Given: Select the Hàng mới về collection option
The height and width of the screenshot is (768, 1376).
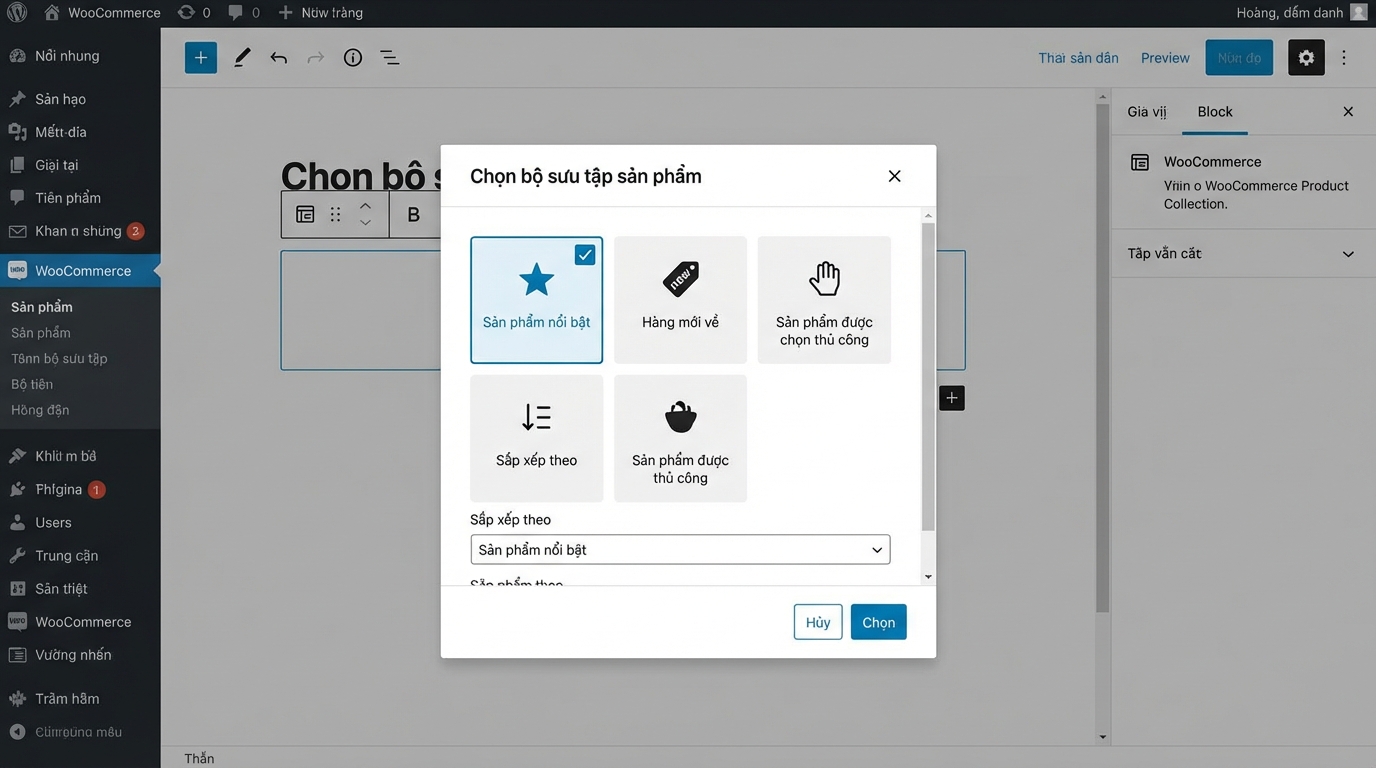Looking at the screenshot, I should click(680, 299).
